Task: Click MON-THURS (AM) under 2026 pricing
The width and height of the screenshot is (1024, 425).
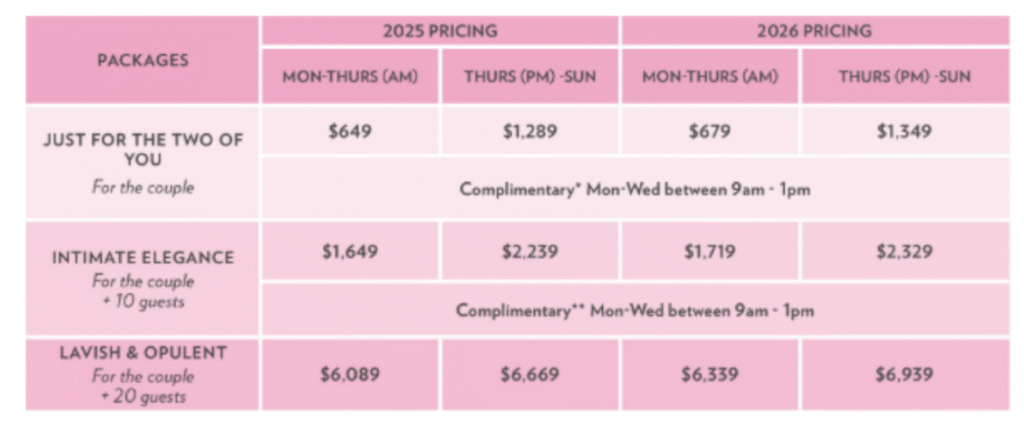Action: 710,76
